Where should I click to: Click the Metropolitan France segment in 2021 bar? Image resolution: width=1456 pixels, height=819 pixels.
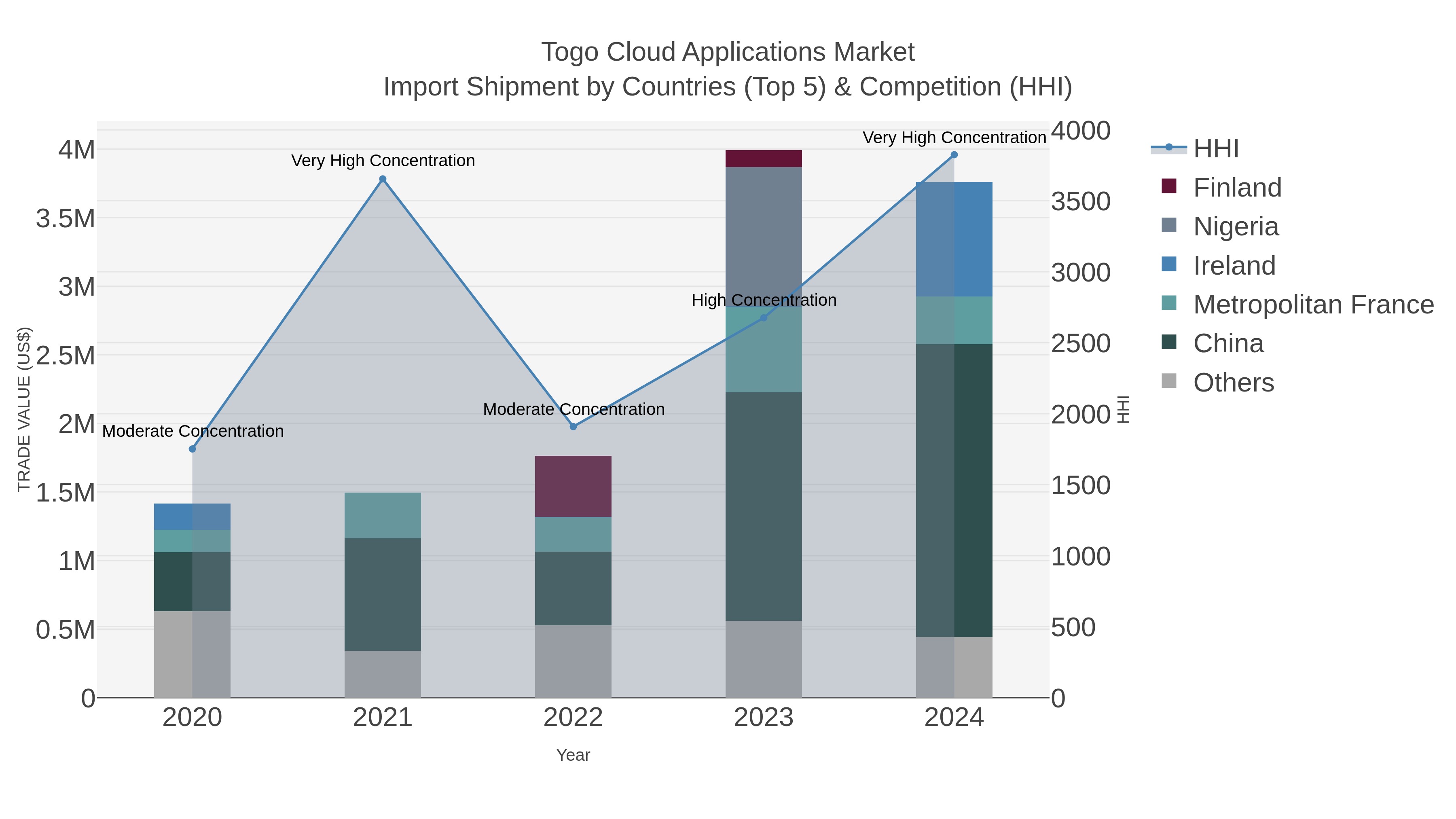(383, 516)
